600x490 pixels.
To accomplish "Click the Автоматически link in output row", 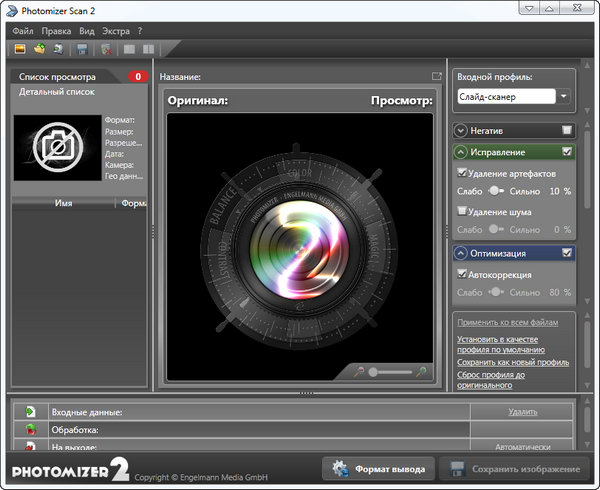I will pyautogui.click(x=523, y=447).
